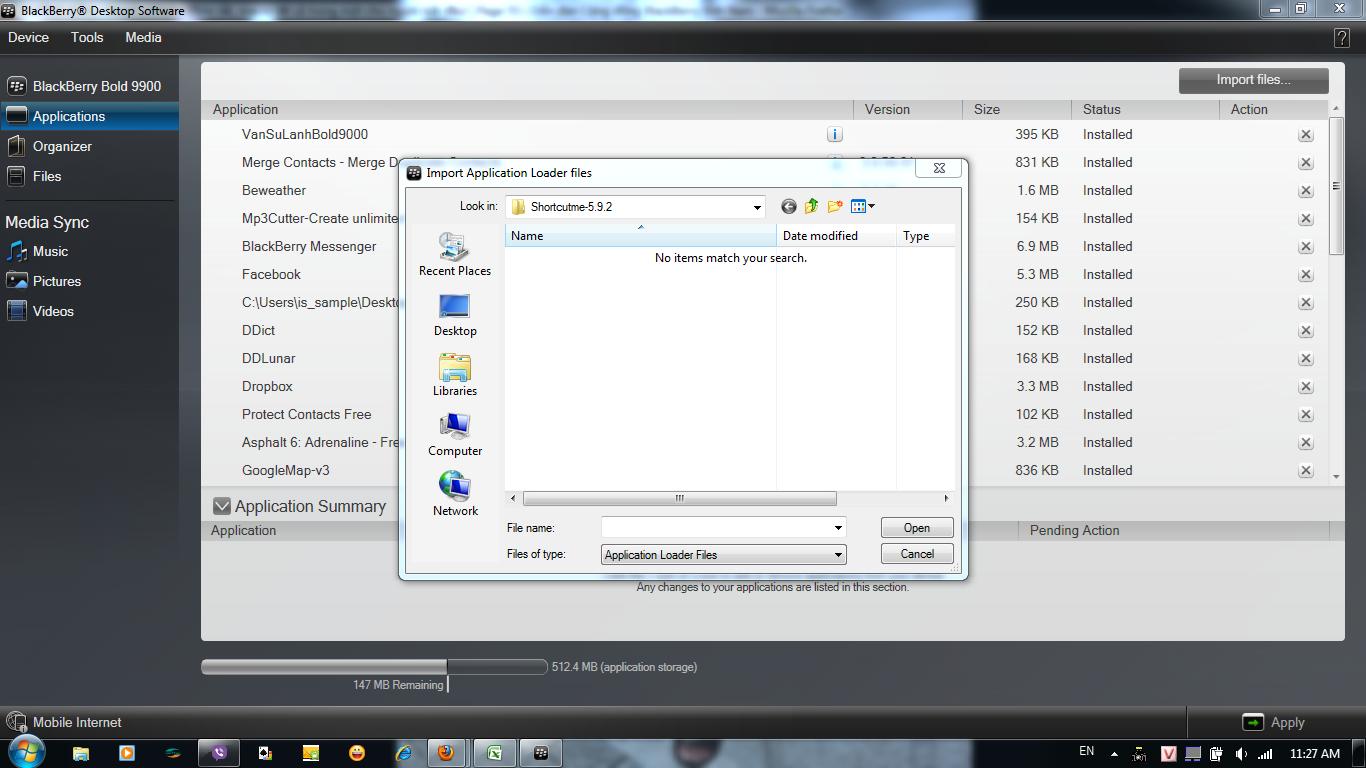Switch to Organizer section
Screen dimensions: 1366x768
pyautogui.click(x=90, y=146)
